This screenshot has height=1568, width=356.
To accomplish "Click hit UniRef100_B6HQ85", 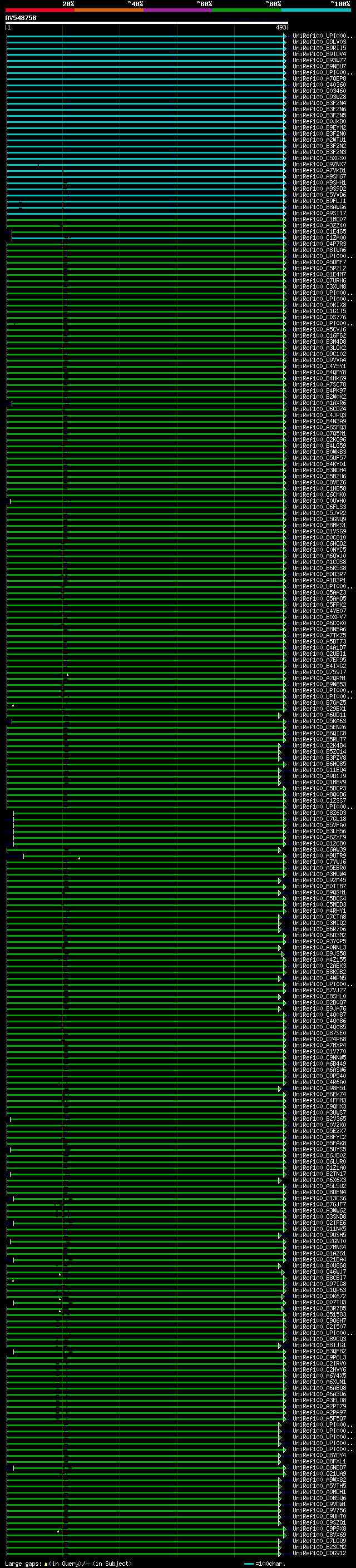I will click(x=319, y=764).
